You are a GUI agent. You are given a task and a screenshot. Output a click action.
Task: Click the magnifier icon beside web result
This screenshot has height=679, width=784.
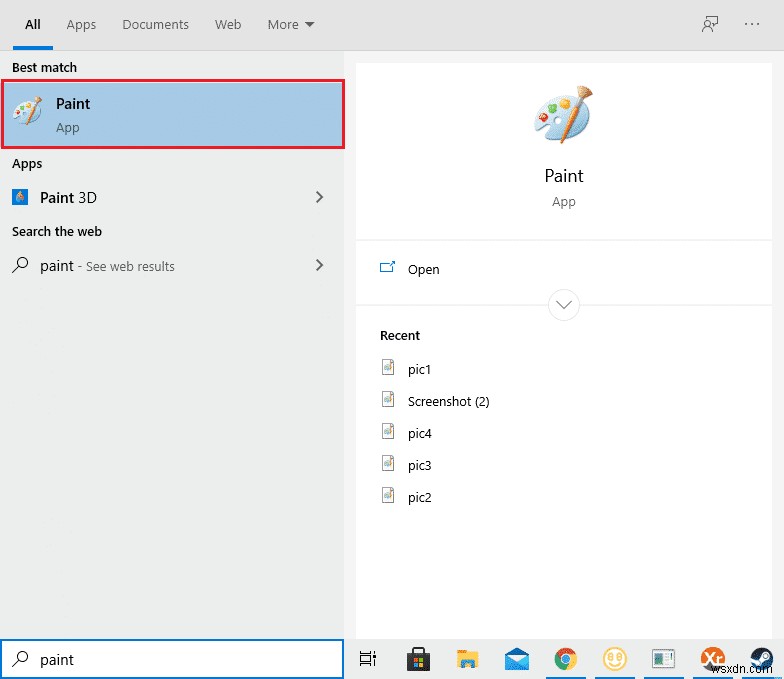pos(20,266)
